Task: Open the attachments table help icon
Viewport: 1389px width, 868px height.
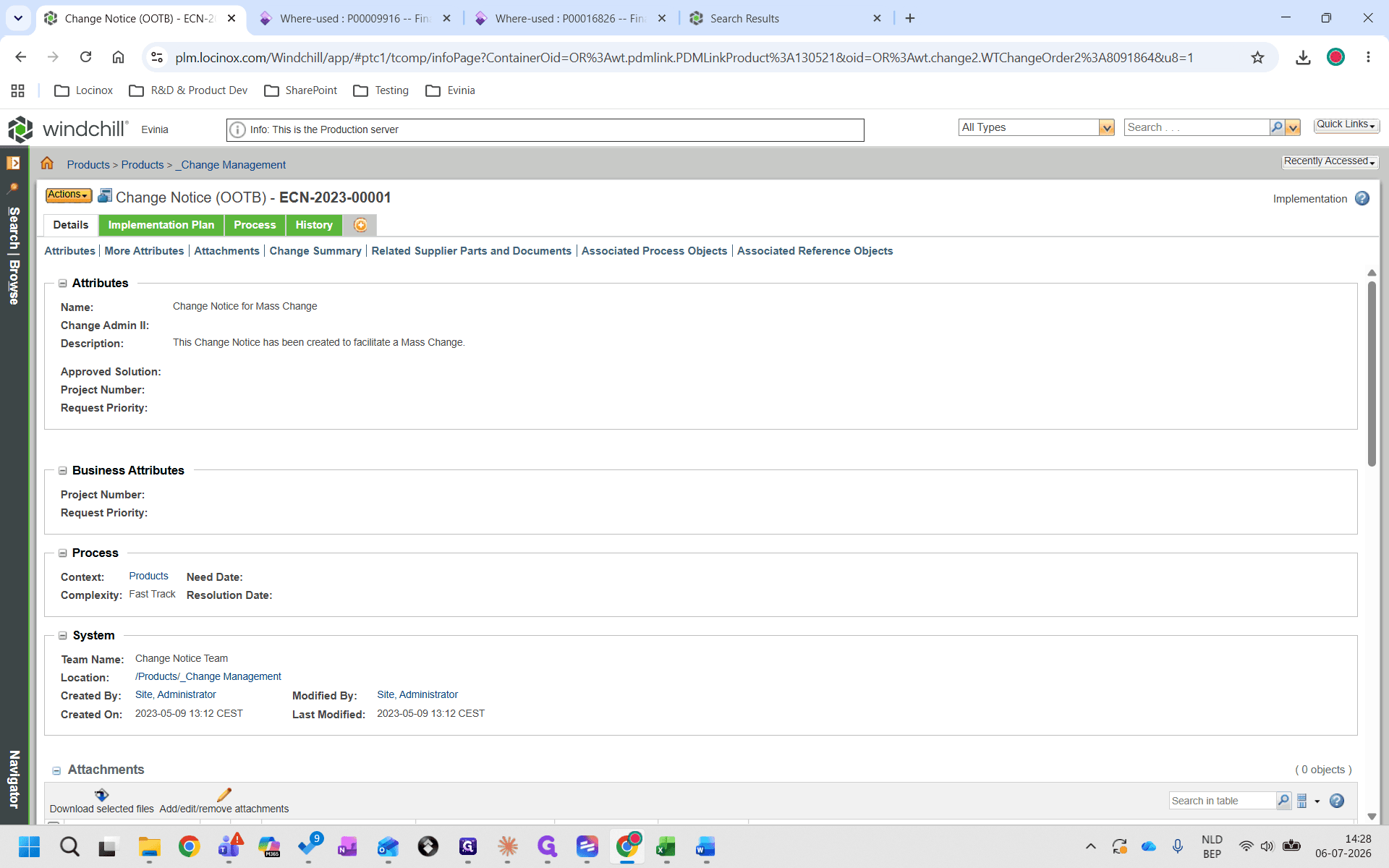Action: [1337, 801]
